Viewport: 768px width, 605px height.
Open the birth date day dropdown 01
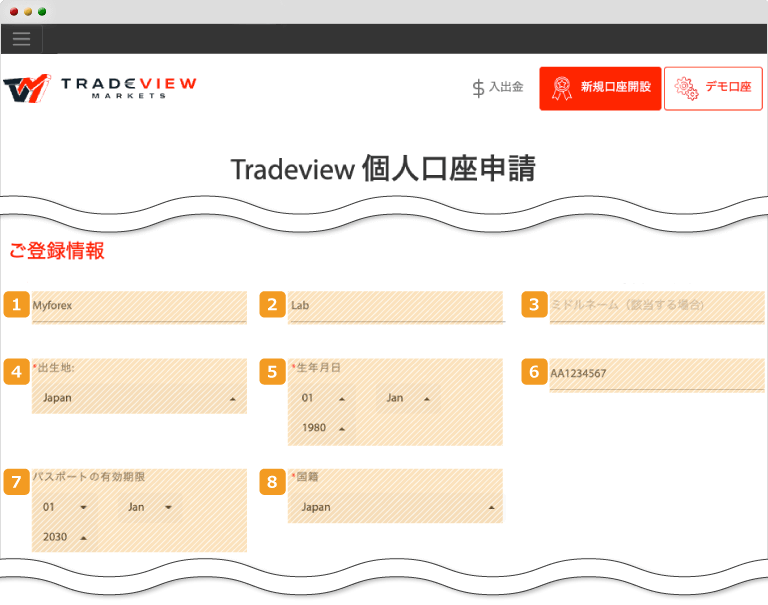coord(323,398)
